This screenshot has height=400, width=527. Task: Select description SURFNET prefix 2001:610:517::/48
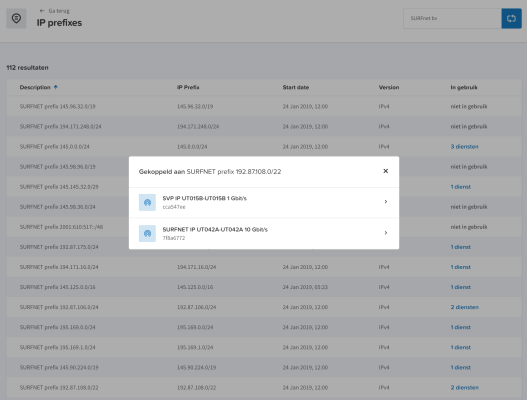61,227
